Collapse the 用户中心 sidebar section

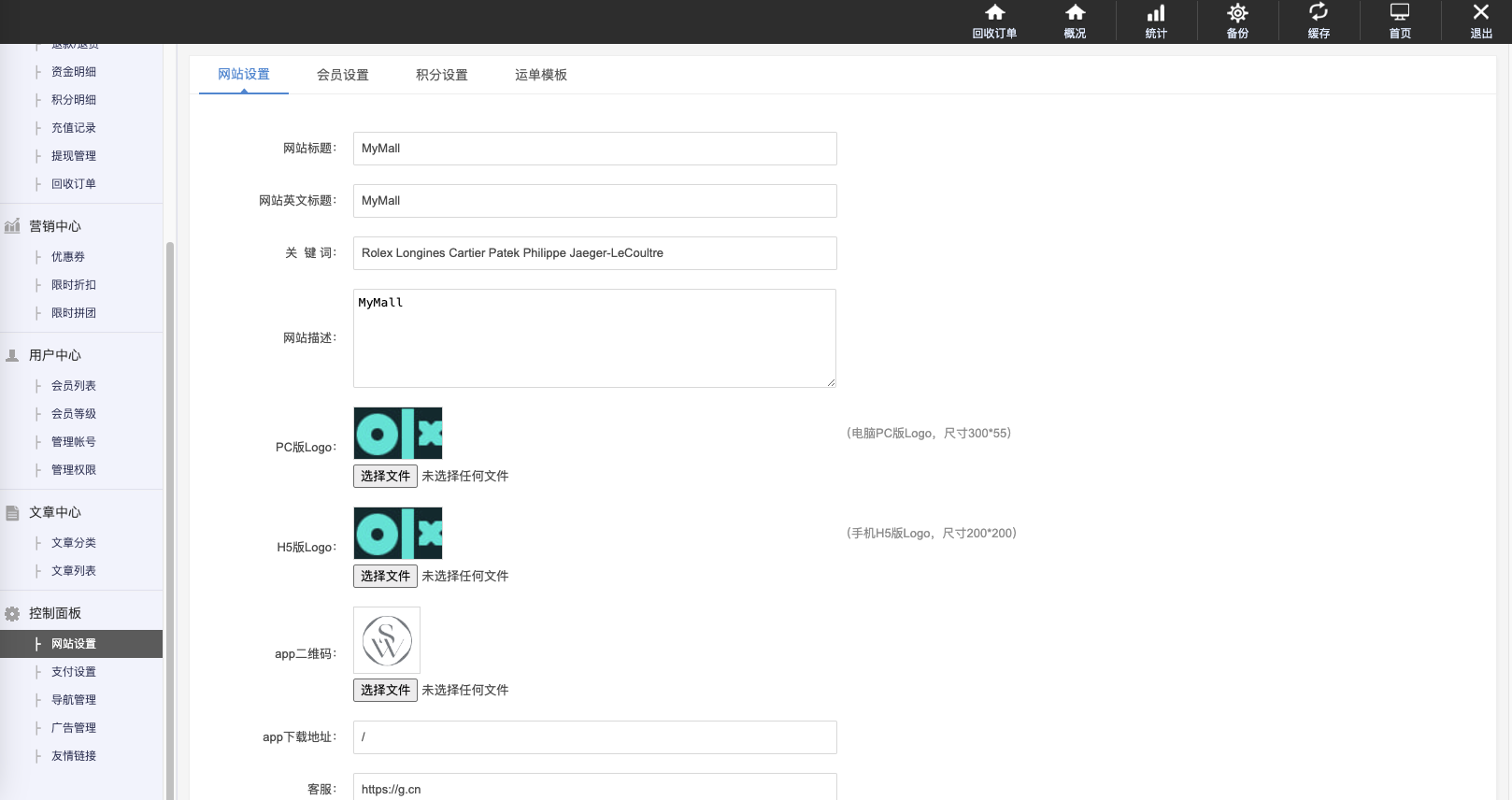(x=54, y=355)
